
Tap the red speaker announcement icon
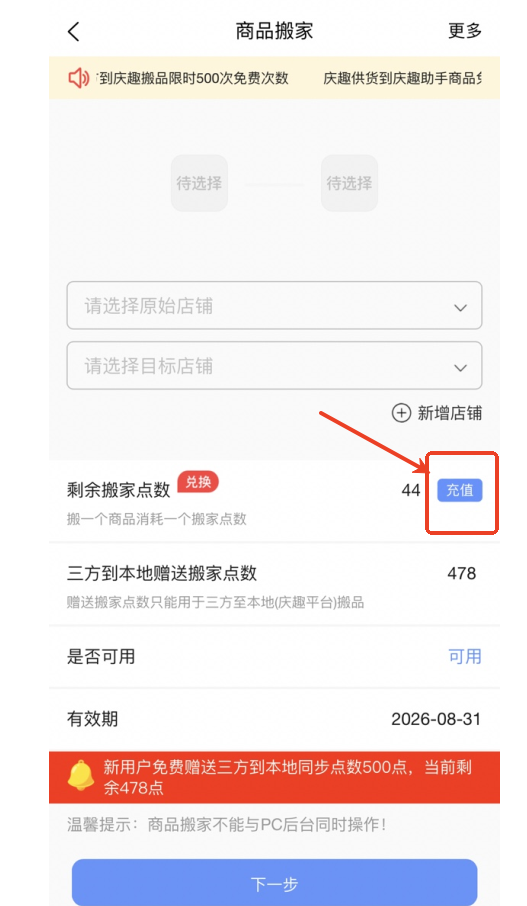pos(79,77)
